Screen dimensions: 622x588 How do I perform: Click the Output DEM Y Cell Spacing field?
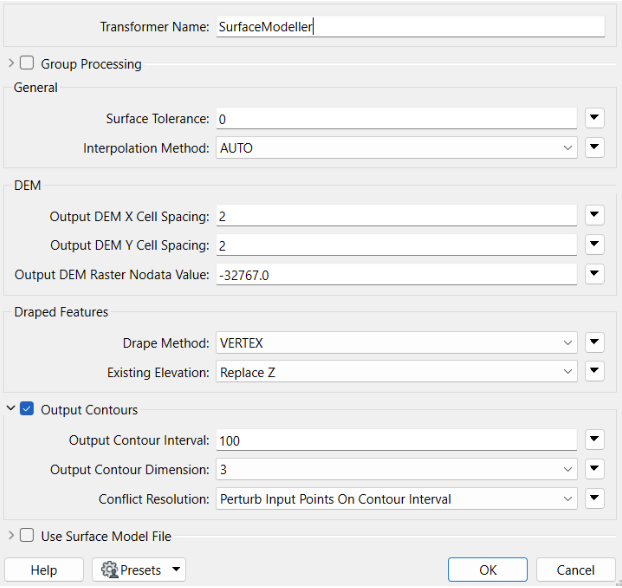pos(396,245)
